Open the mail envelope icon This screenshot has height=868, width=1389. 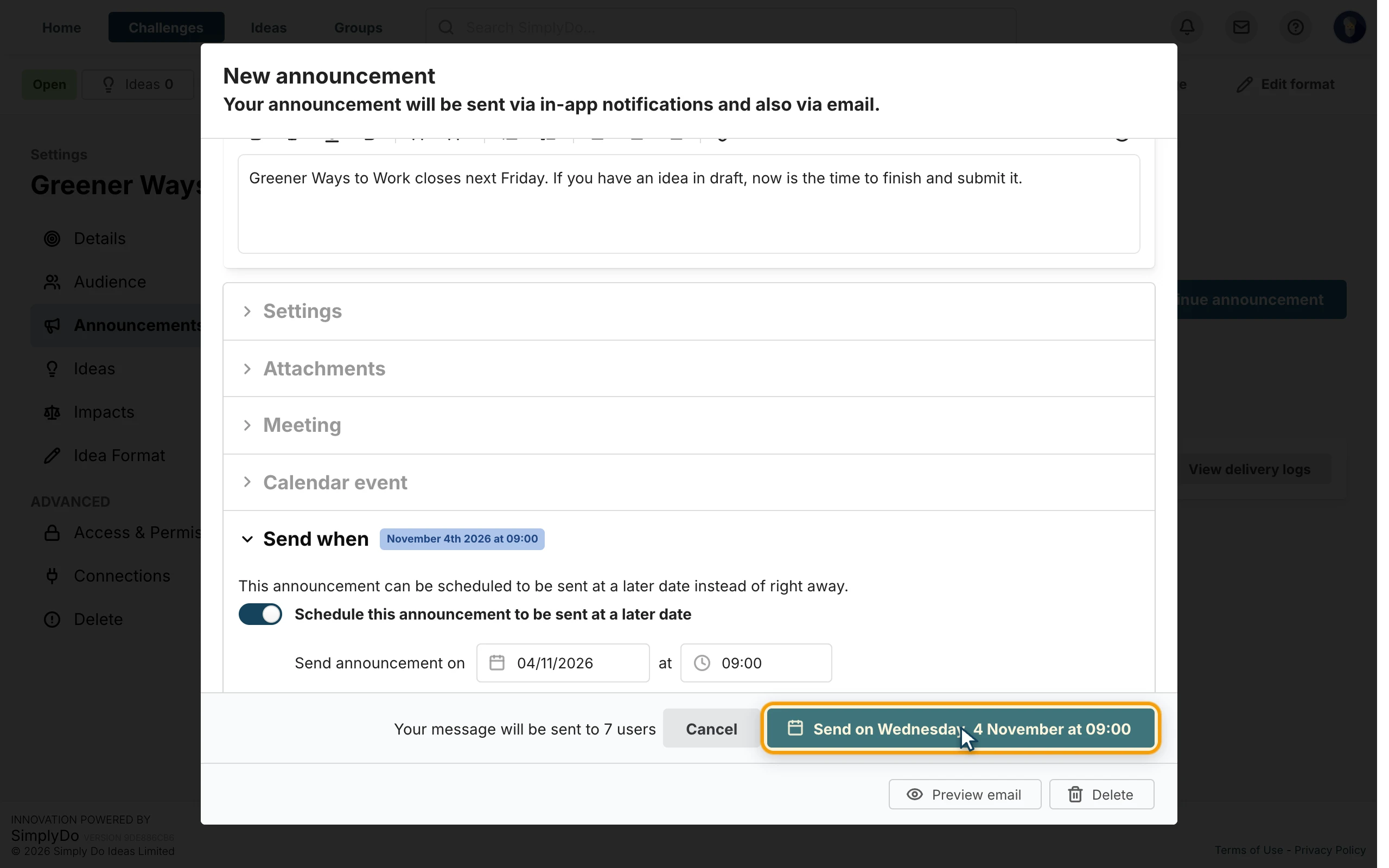pyautogui.click(x=1241, y=27)
